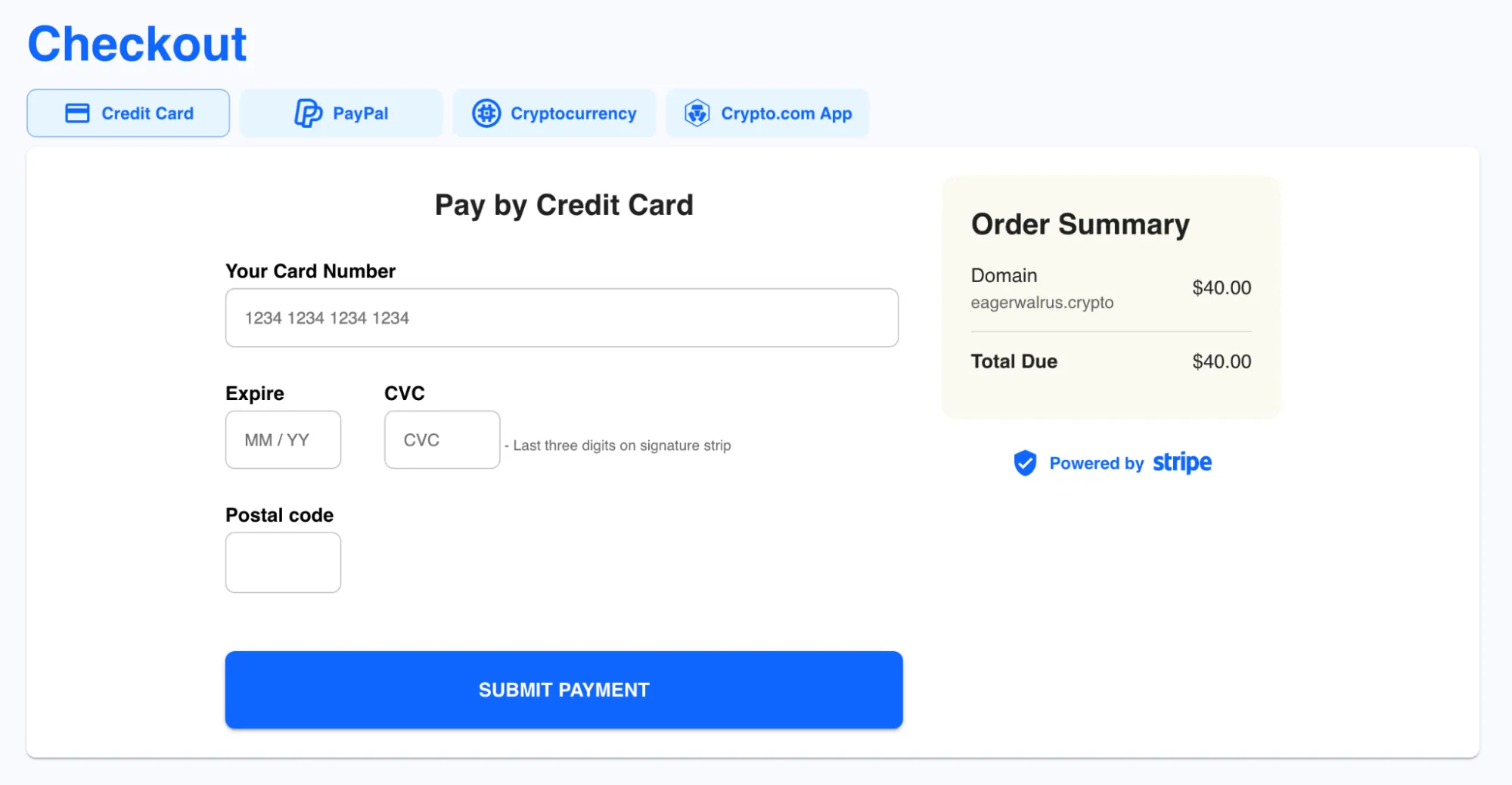Click the Expire MM / YY field
1512x785 pixels.
283,440
